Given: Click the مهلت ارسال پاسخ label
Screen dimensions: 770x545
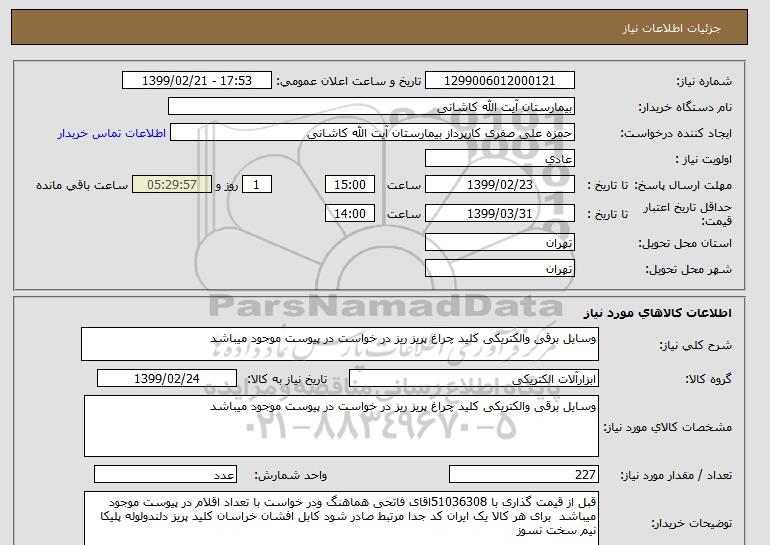Looking at the screenshot, I should (x=683, y=185).
